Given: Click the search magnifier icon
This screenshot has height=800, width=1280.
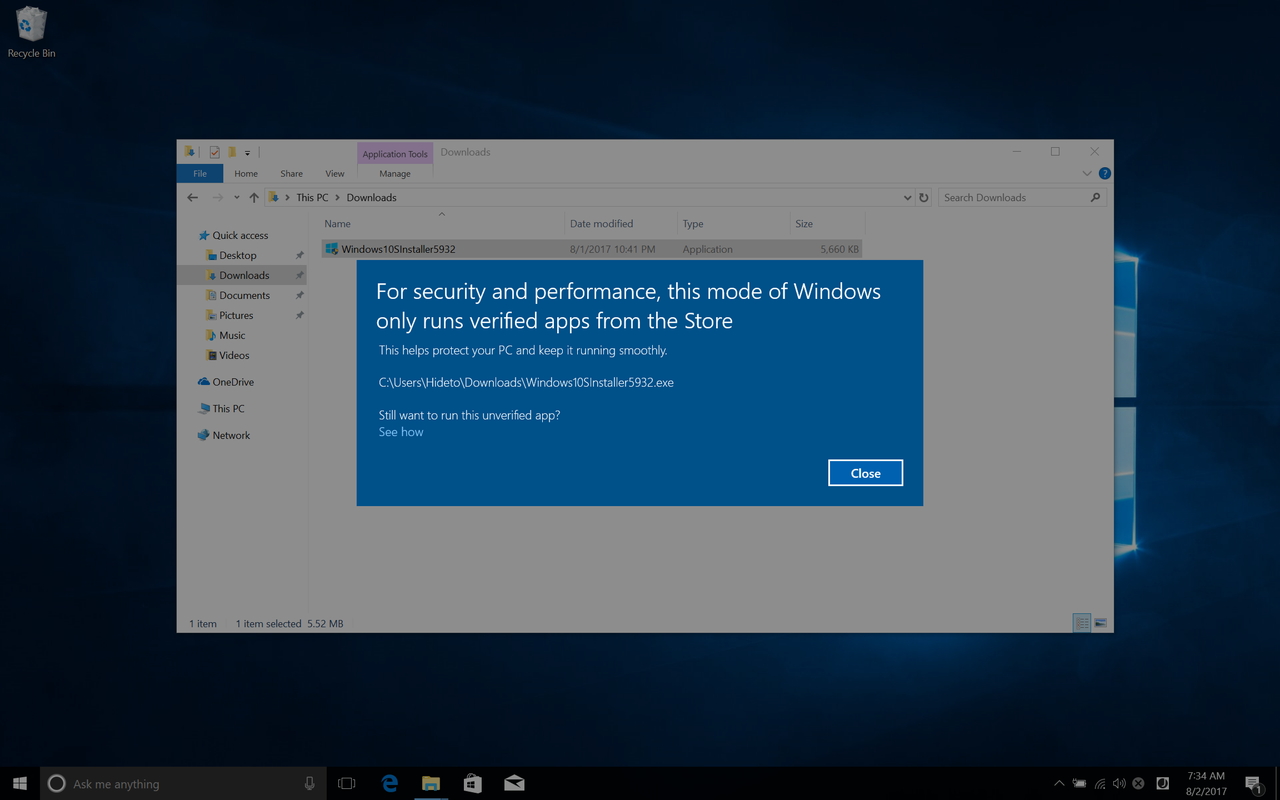Looking at the screenshot, I should [1095, 198].
